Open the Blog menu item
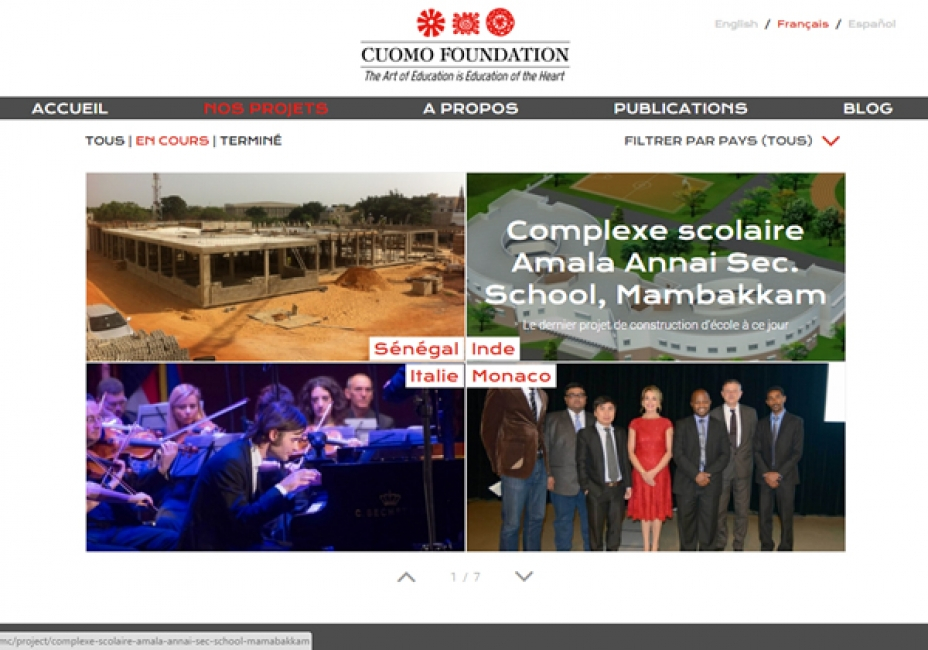Screen dimensions: 928x650 (x=868, y=108)
